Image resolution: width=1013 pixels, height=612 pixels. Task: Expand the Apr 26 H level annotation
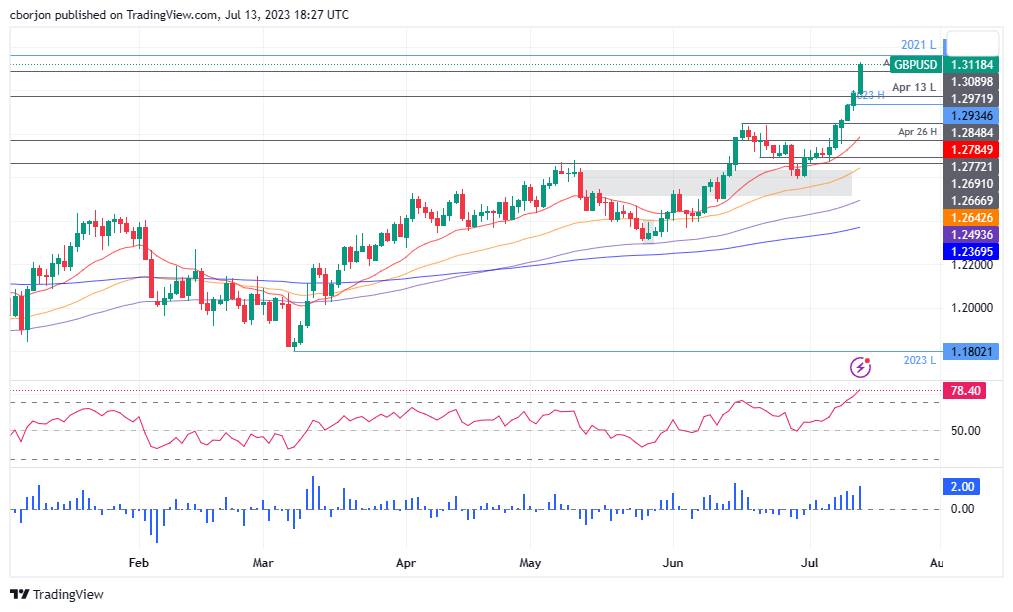click(918, 133)
